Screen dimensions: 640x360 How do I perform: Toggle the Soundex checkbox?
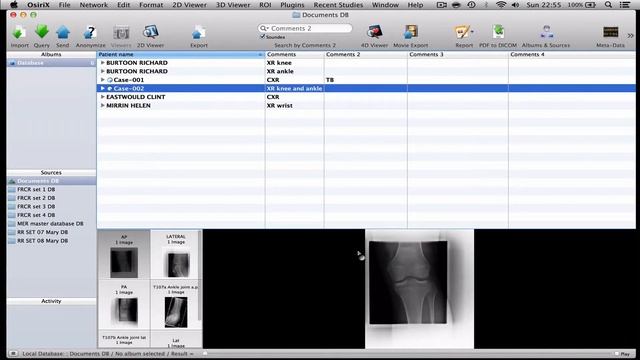pos(263,37)
